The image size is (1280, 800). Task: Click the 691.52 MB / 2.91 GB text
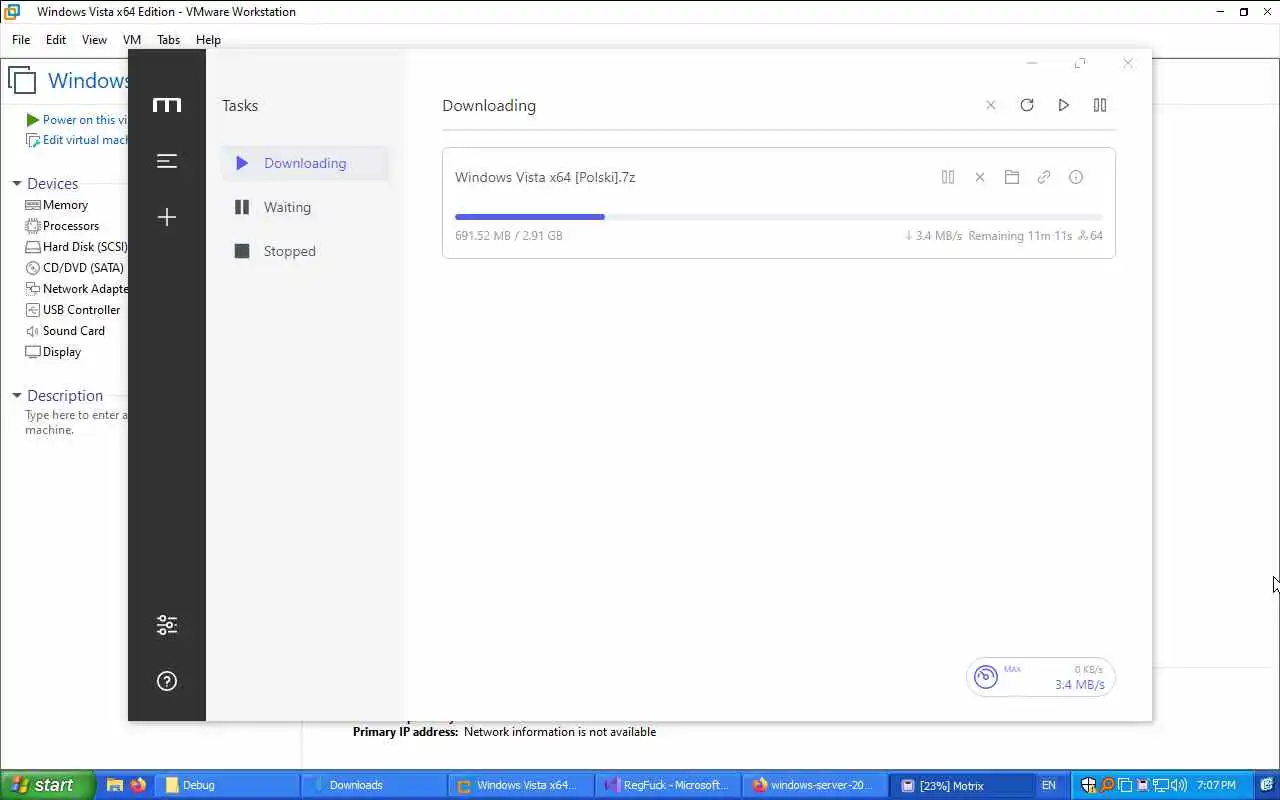(508, 236)
